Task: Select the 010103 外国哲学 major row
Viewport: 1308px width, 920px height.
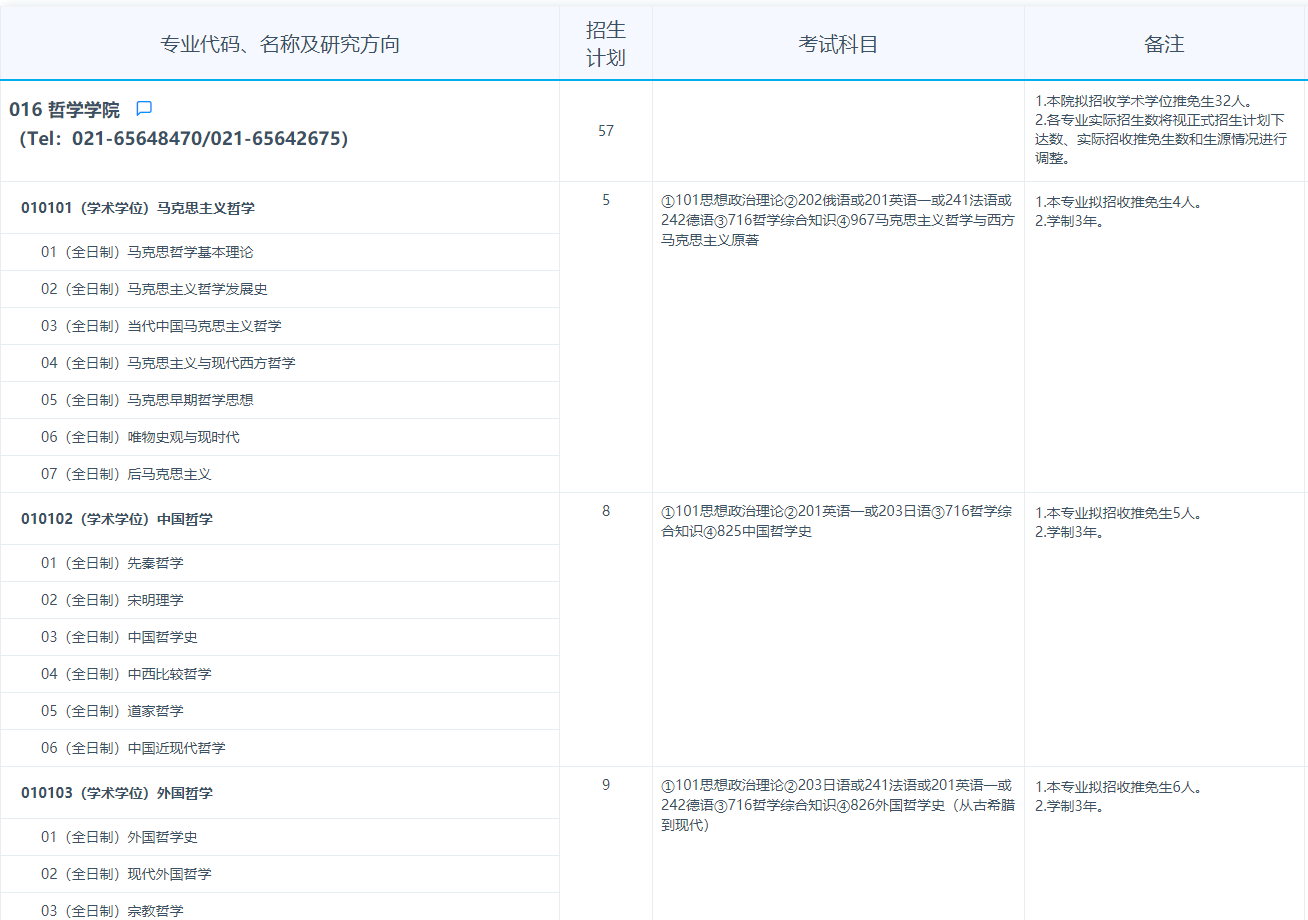Action: pyautogui.click(x=117, y=793)
